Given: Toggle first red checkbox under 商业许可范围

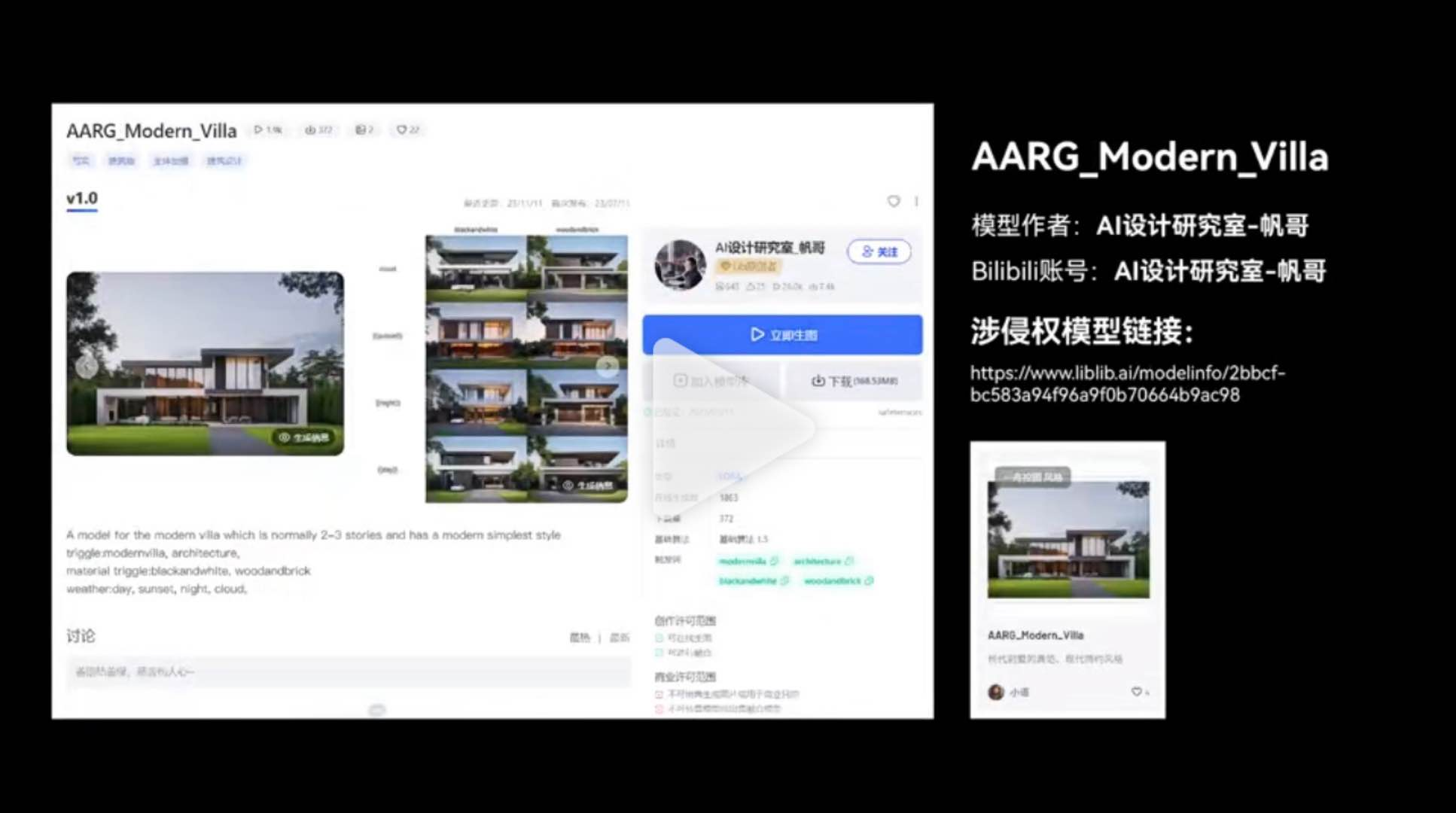Looking at the screenshot, I should (659, 694).
